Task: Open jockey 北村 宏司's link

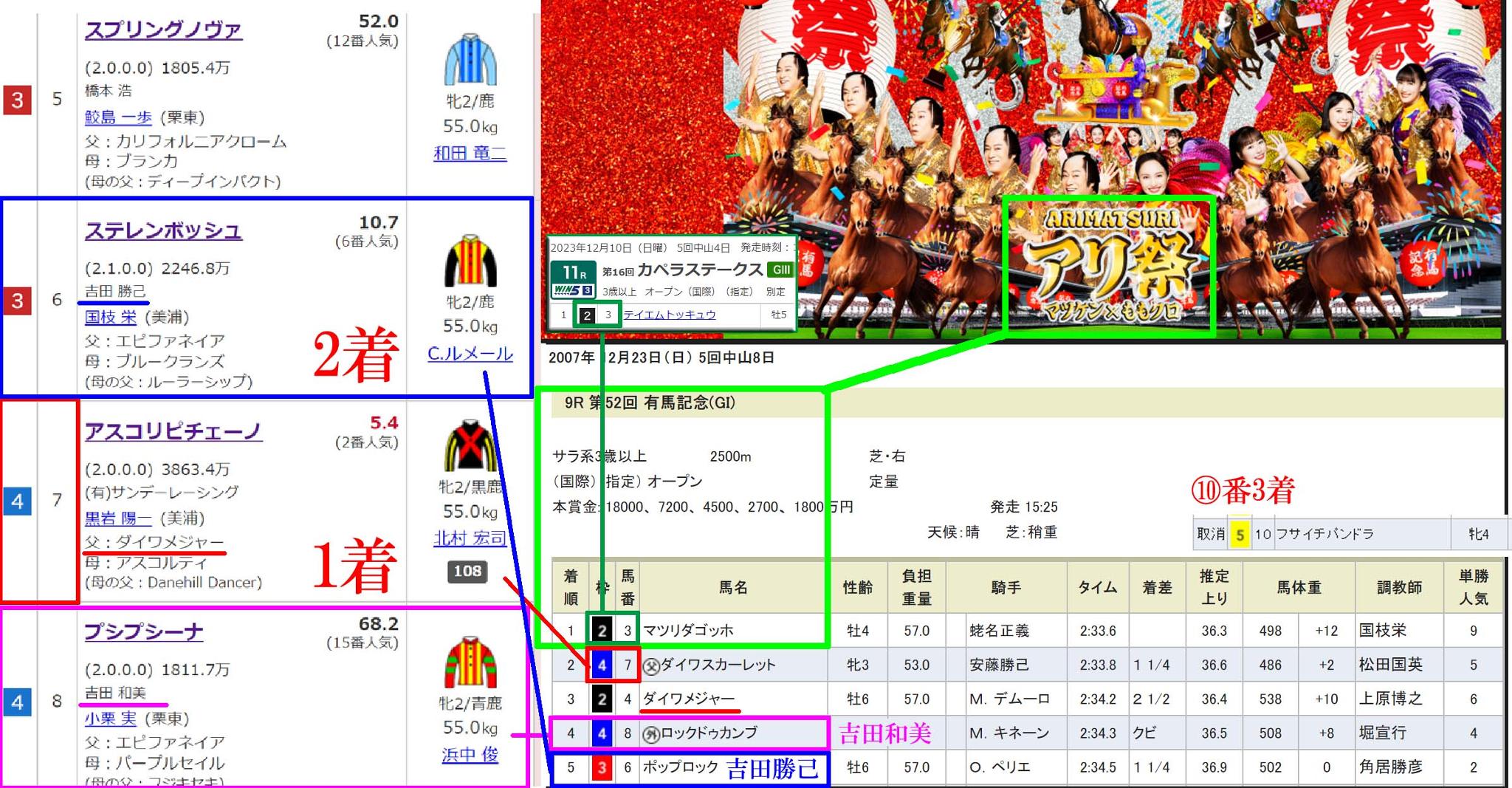Action: (x=470, y=538)
